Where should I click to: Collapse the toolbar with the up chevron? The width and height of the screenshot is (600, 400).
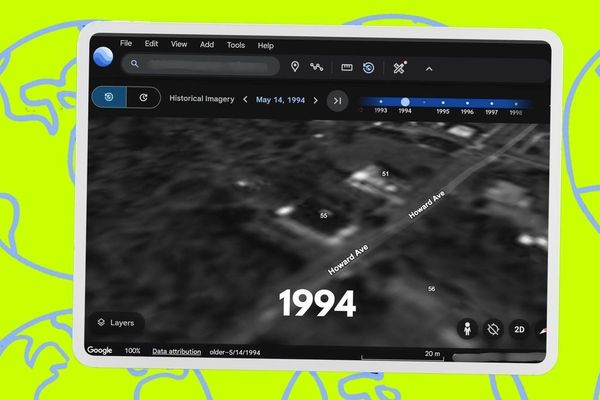pyautogui.click(x=429, y=69)
